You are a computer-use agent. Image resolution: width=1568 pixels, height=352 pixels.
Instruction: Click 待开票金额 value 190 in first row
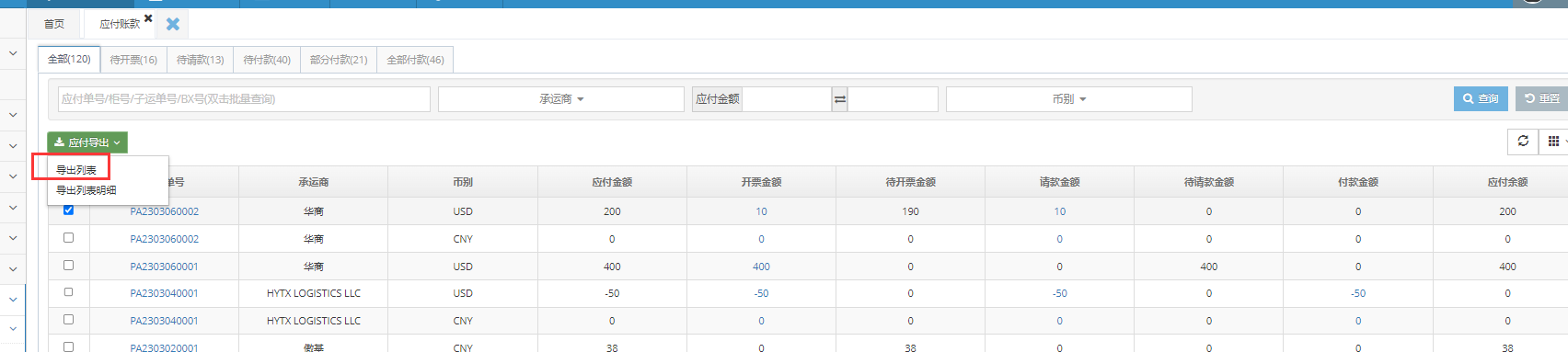pos(910,211)
